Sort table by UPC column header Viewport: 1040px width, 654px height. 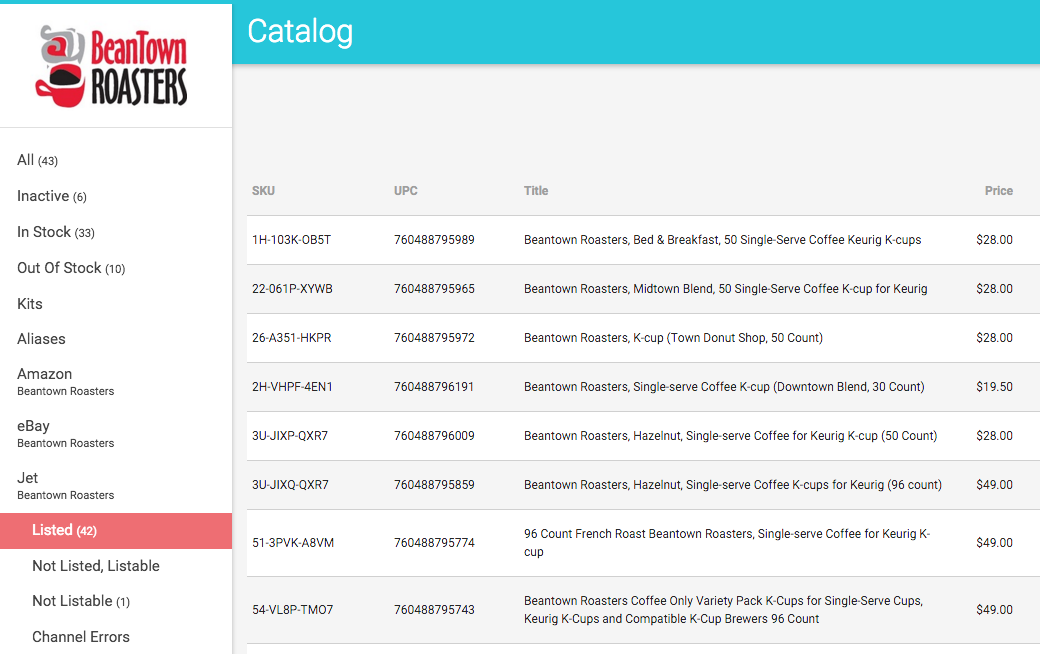pos(406,191)
